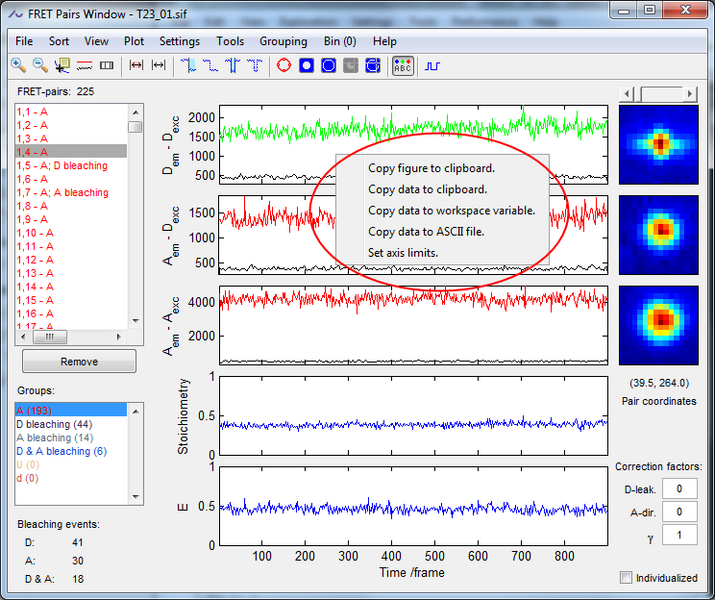Screen dimensions: 715x600
Task: Open the Grouping menu
Action: 283,41
